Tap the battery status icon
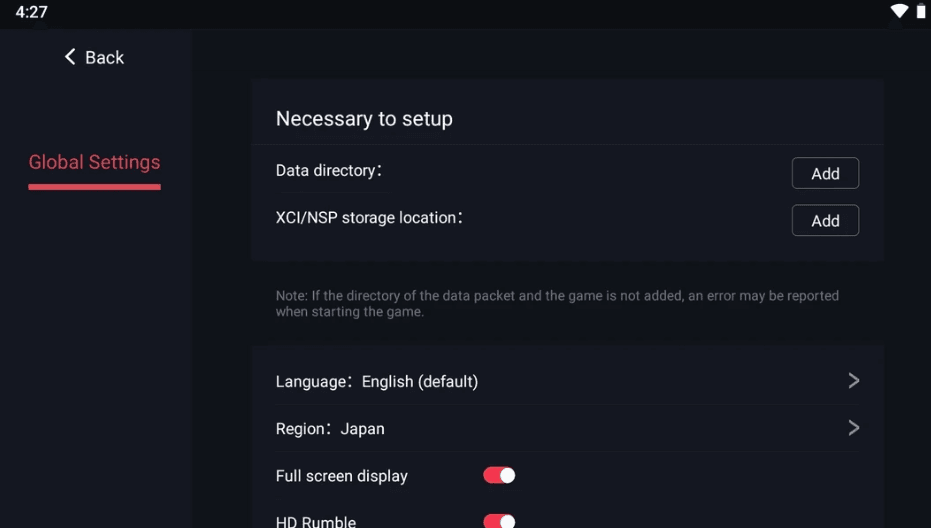Screen dimensions: 932x529 click(x=920, y=11)
